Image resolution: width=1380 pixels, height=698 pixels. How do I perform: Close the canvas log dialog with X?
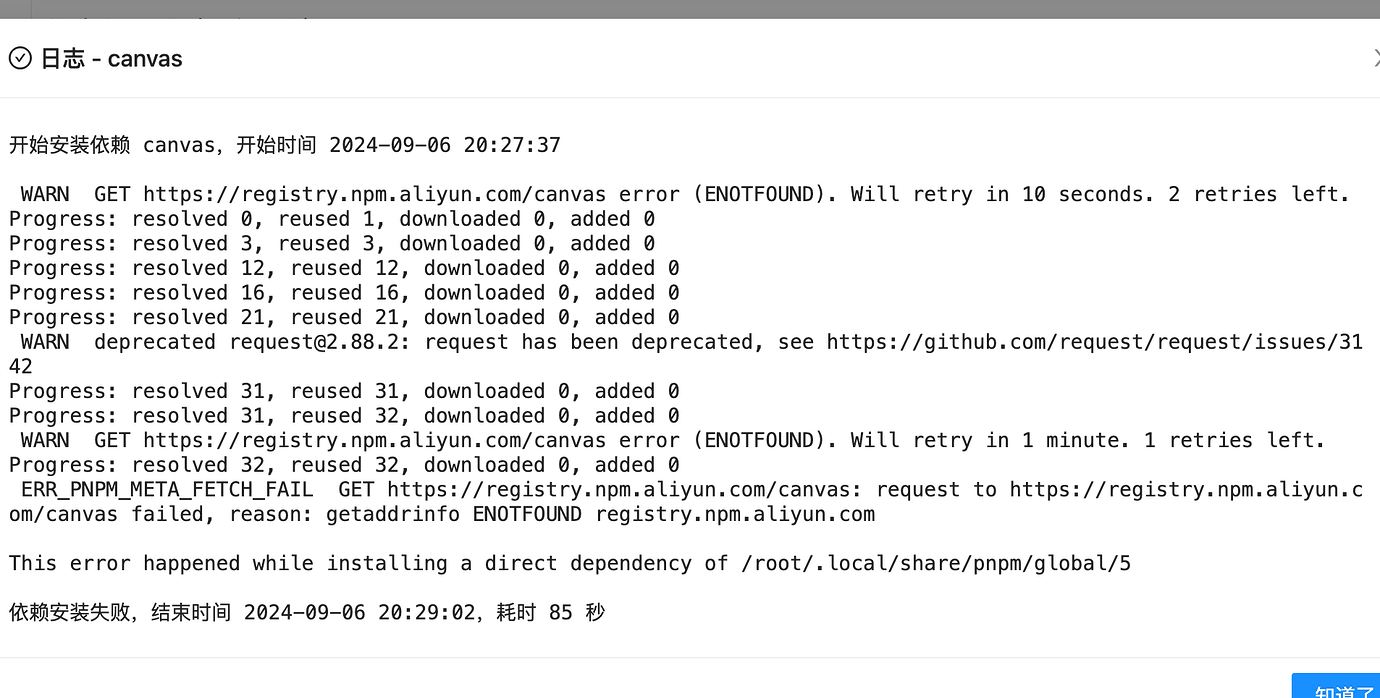(x=1376, y=58)
